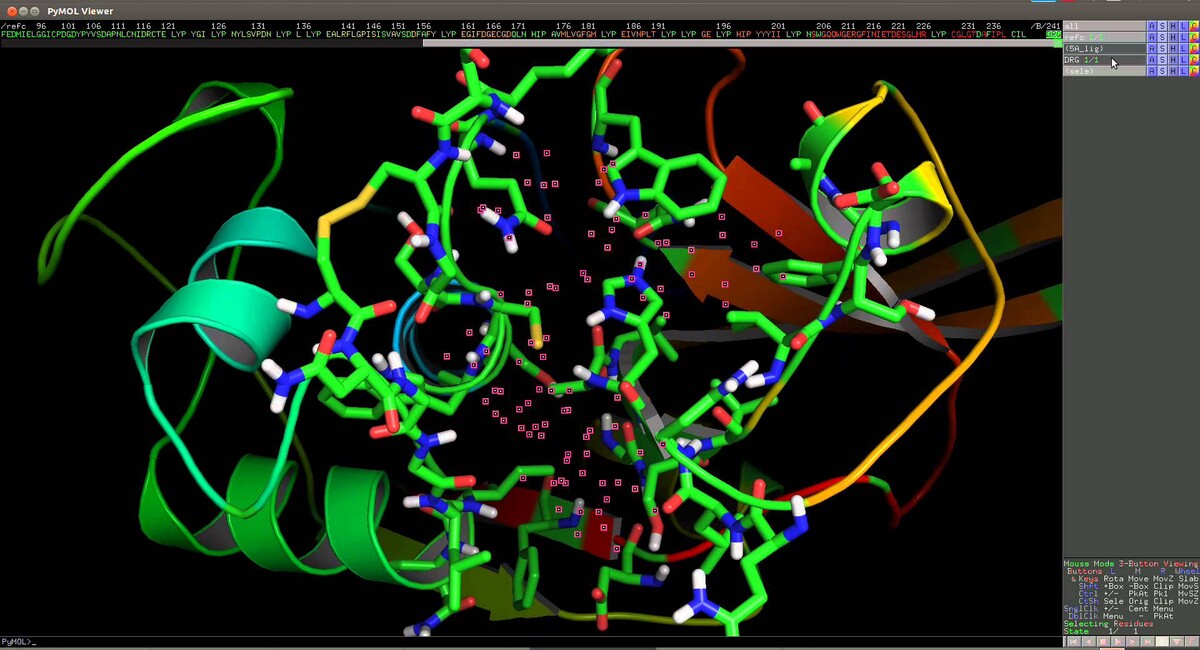This screenshot has width=1200, height=650.
Task: Open the Show menu for refc object
Action: [1162, 37]
